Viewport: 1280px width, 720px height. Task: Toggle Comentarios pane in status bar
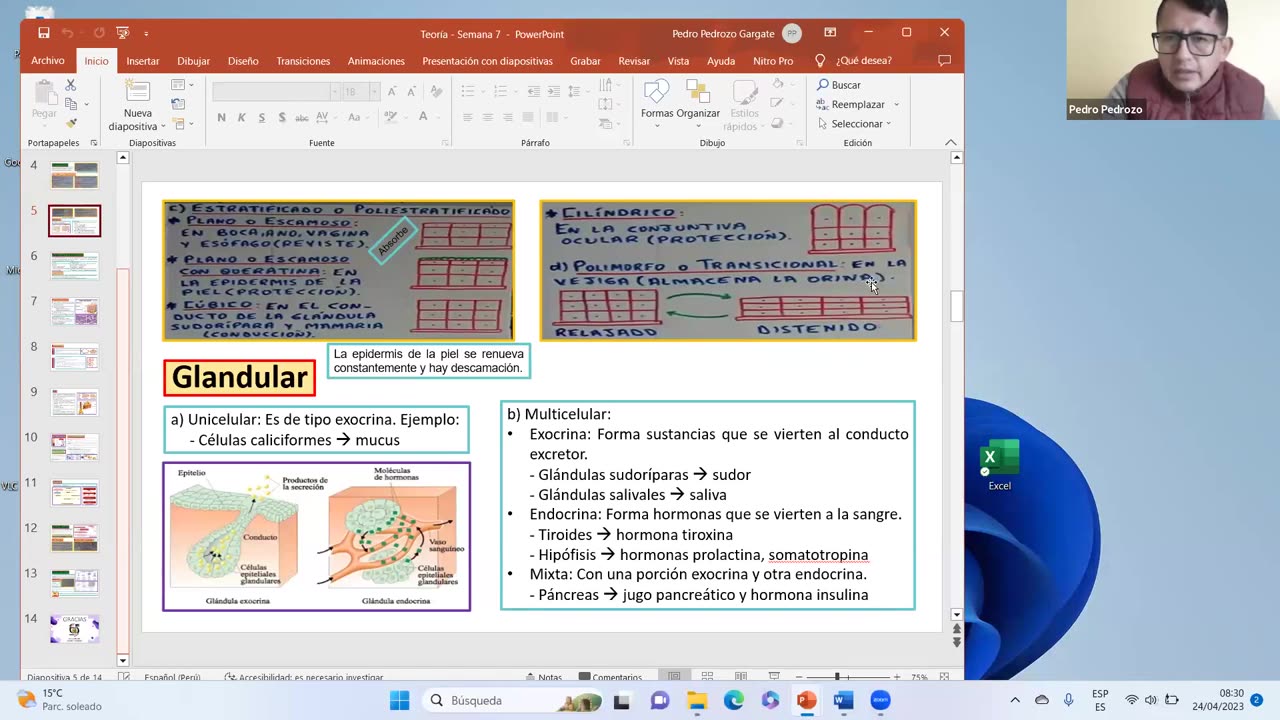click(x=610, y=677)
